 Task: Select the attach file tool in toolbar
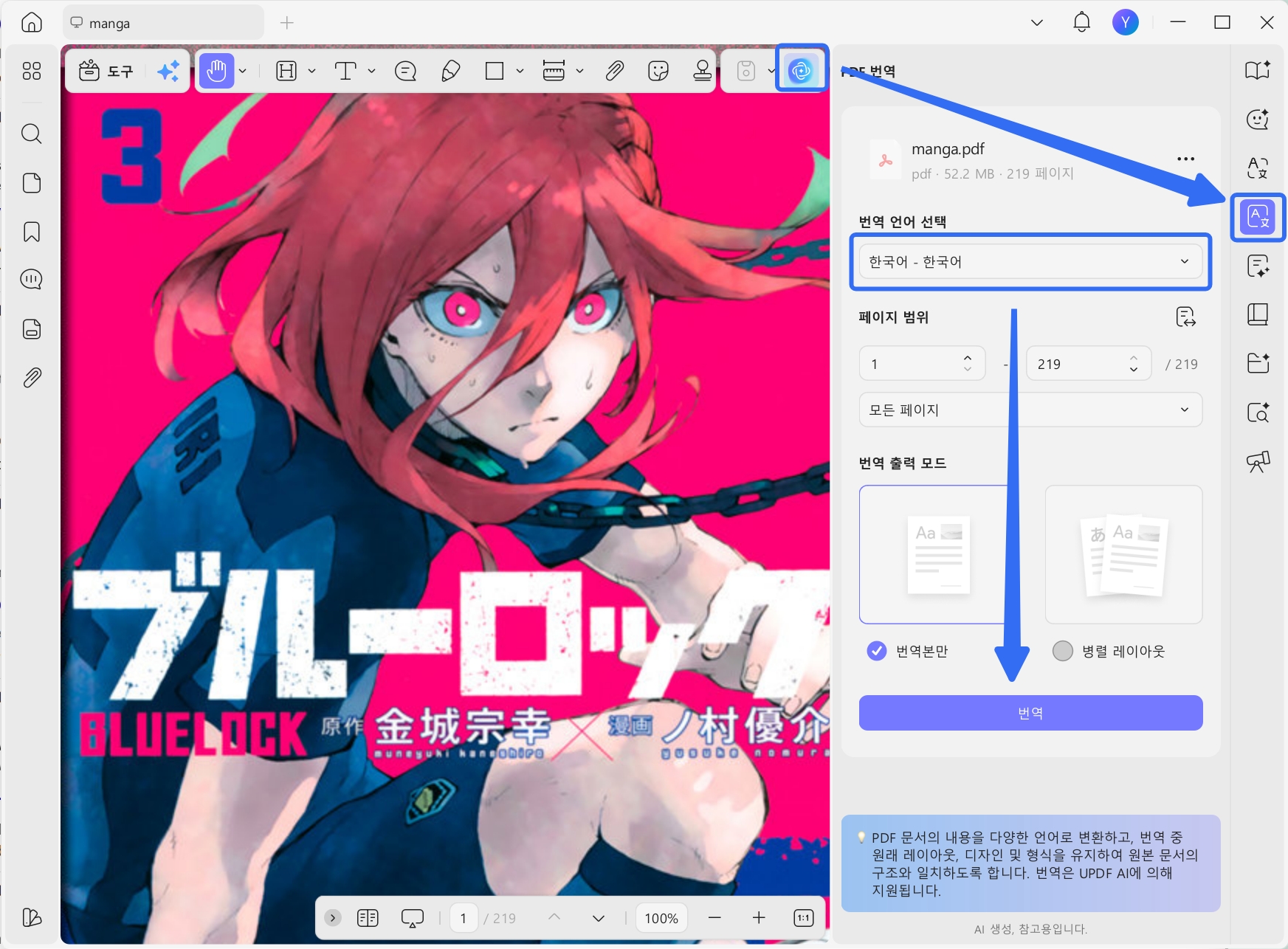pos(614,71)
